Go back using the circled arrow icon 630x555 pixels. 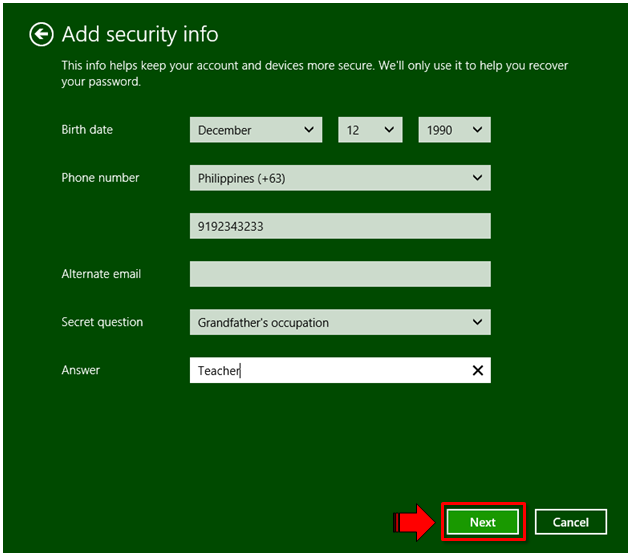pos(41,35)
